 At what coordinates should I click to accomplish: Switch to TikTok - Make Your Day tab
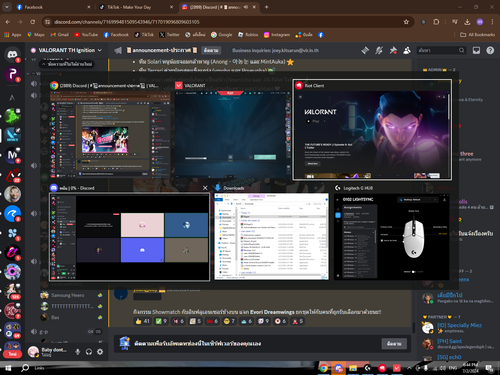(136, 7)
